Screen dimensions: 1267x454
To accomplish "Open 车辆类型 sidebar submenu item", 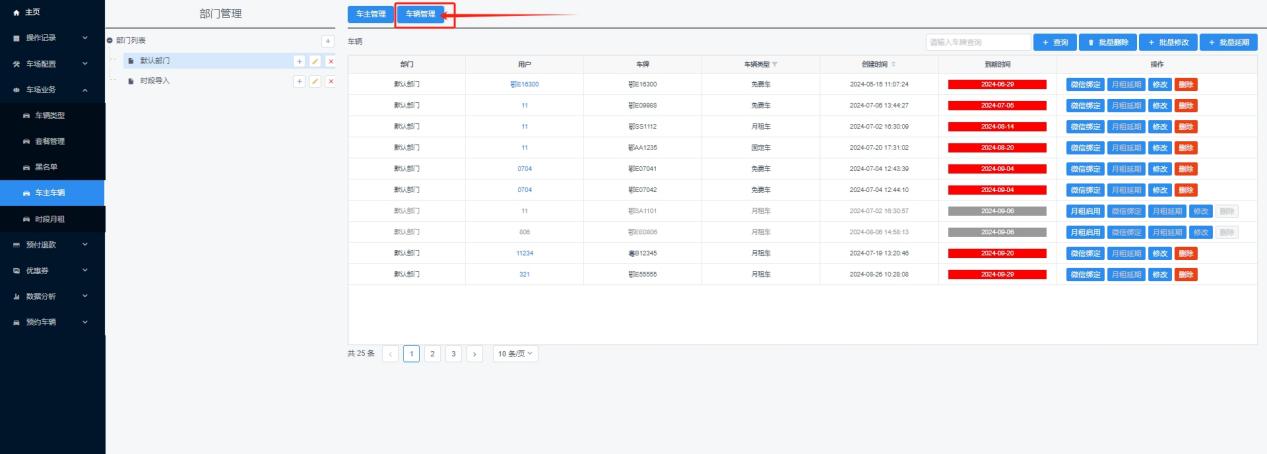I will (52, 116).
